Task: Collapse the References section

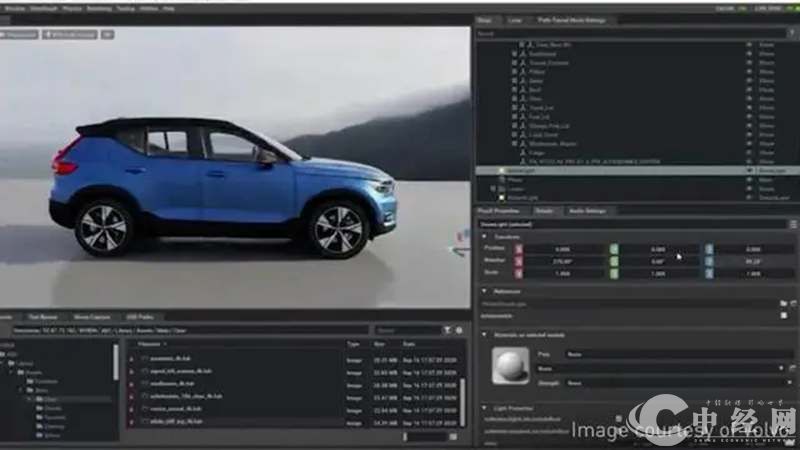Action: coord(485,291)
